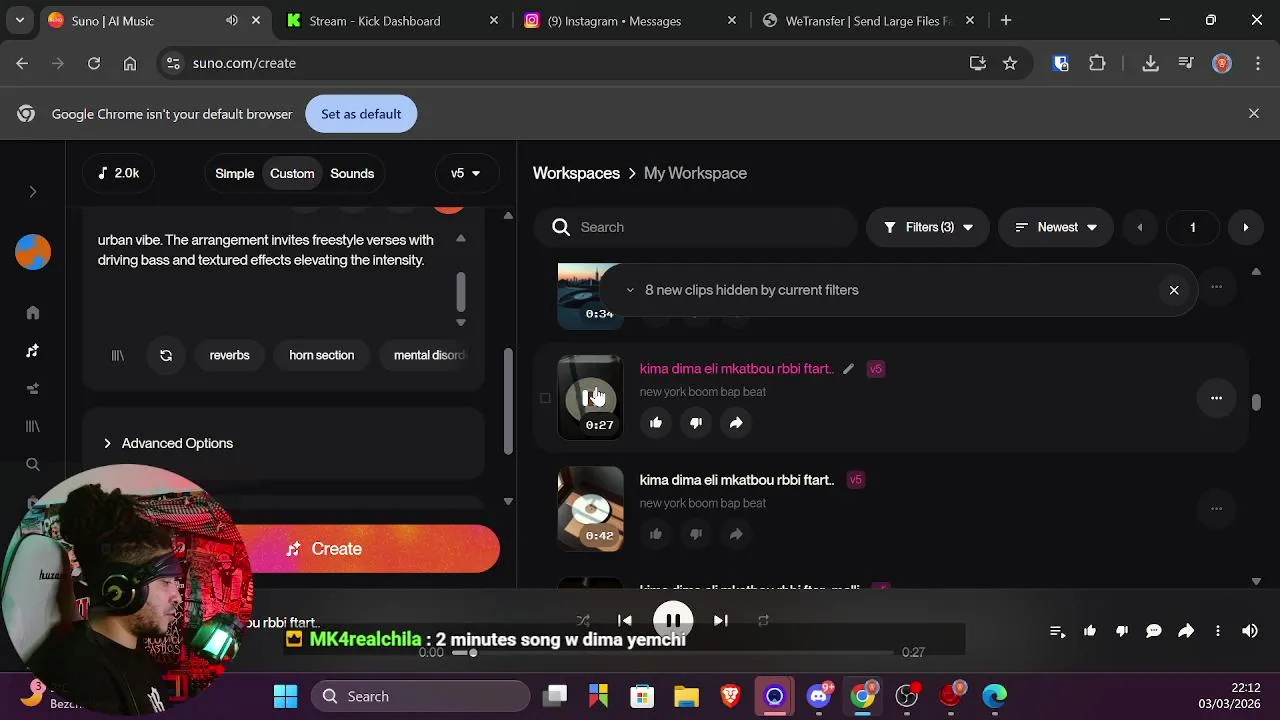Open My Workspace breadcrumb

695,173
